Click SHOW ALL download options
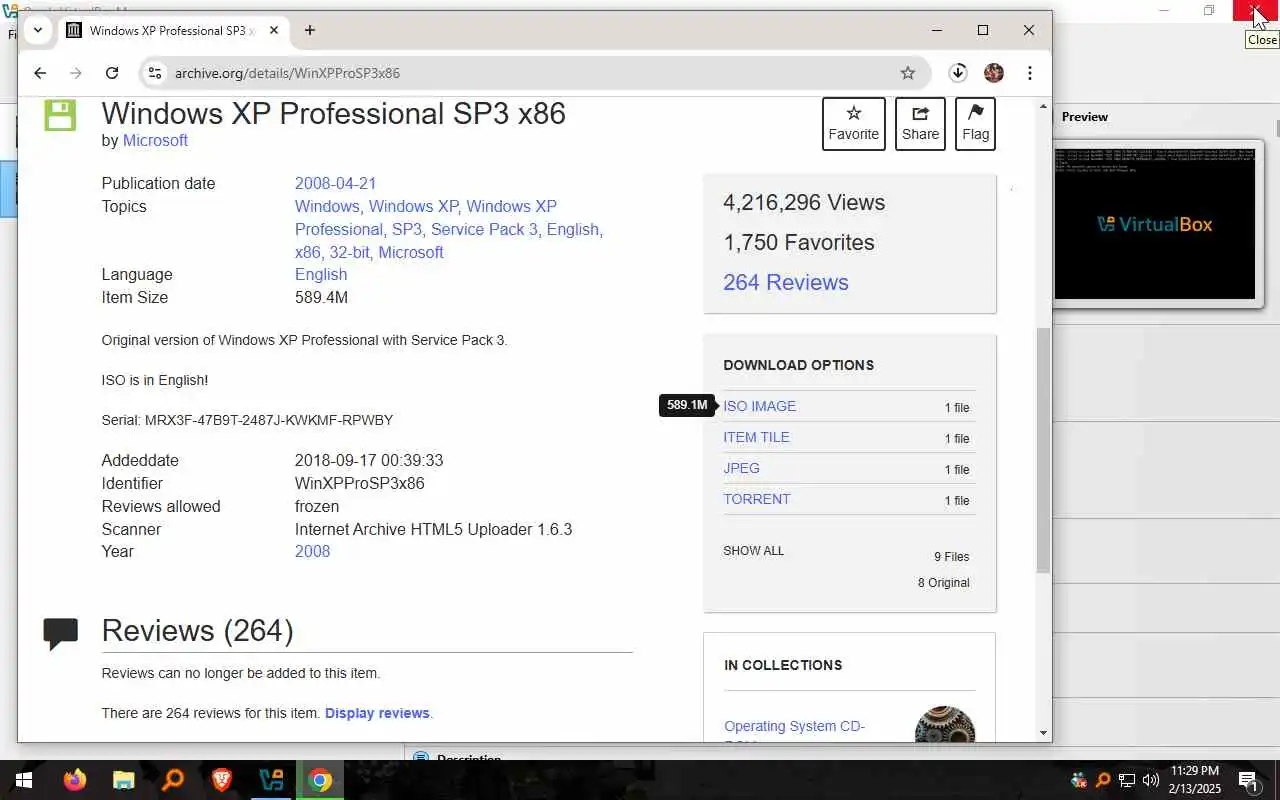 [x=753, y=551]
